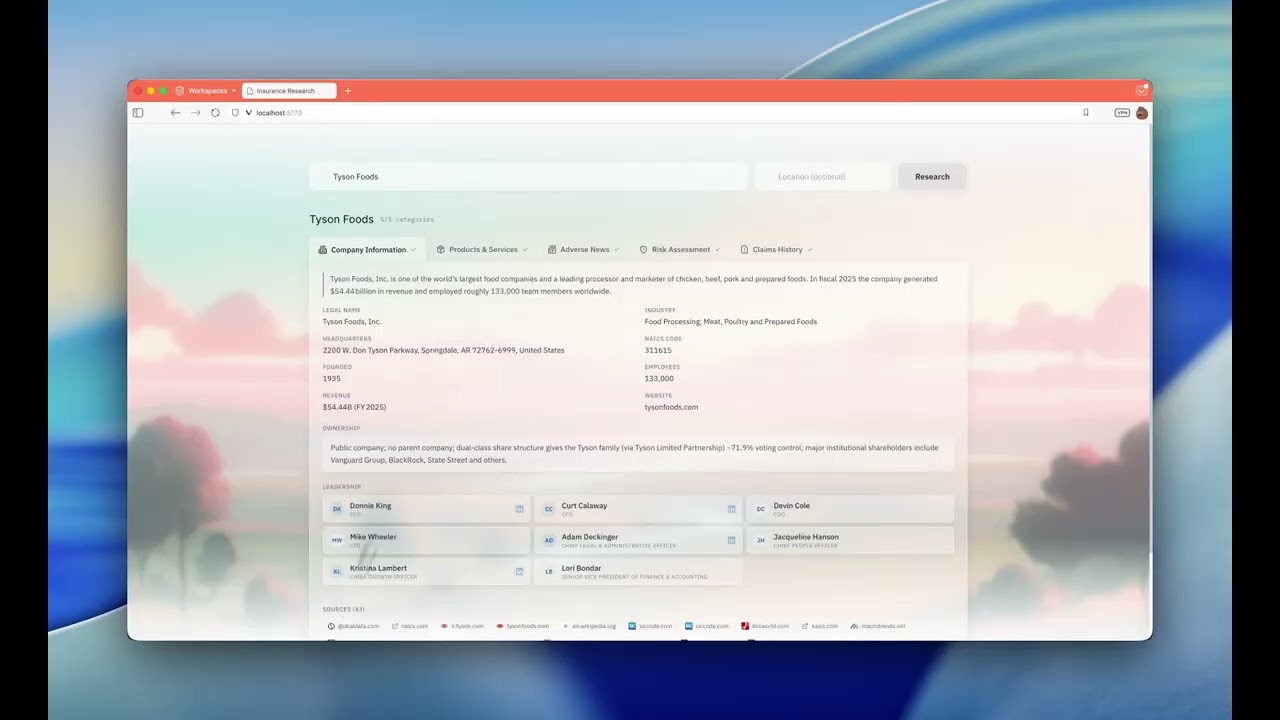Open the globaldata.com source link

point(353,626)
